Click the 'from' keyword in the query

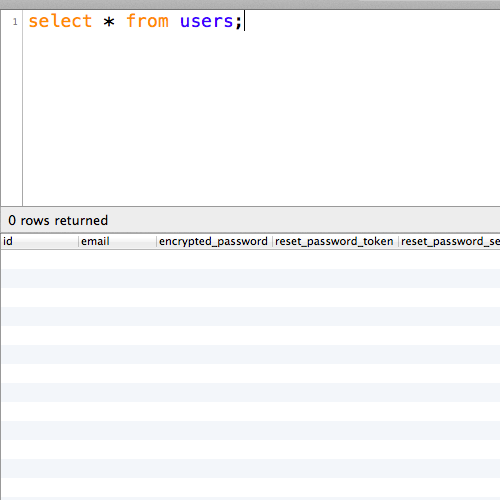pos(147,21)
